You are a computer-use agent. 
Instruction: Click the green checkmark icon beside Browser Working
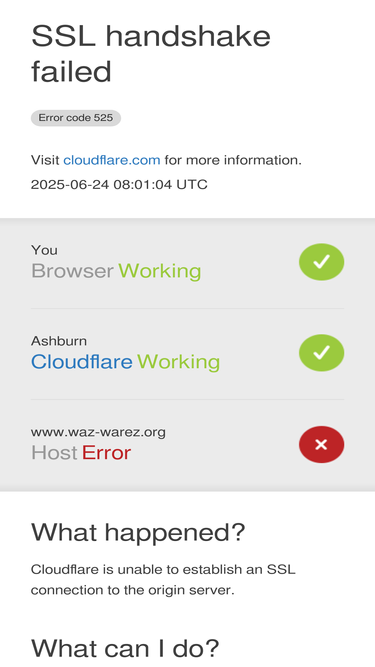click(321, 262)
